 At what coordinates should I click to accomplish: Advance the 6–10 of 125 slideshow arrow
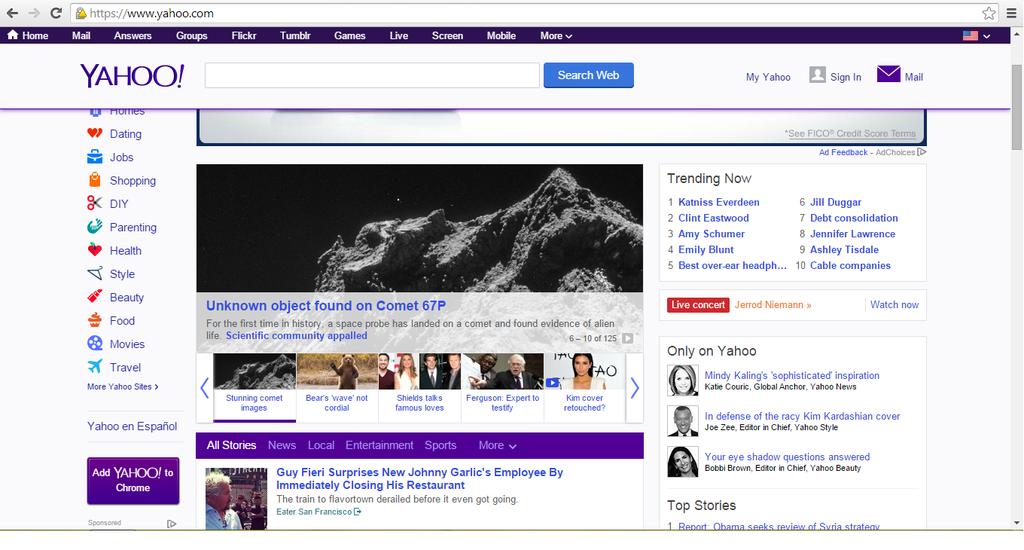point(628,338)
